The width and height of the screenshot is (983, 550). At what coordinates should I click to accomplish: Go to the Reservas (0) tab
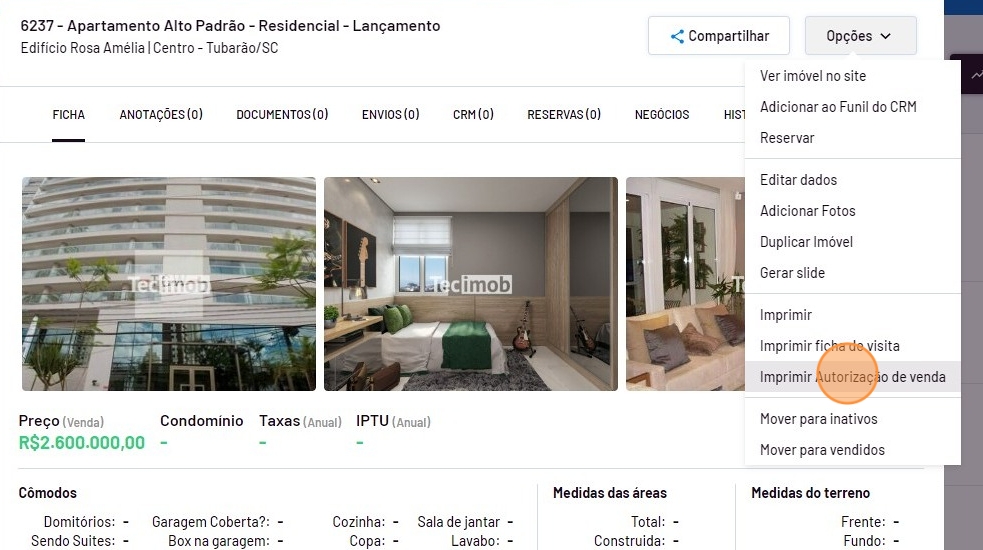(x=564, y=115)
